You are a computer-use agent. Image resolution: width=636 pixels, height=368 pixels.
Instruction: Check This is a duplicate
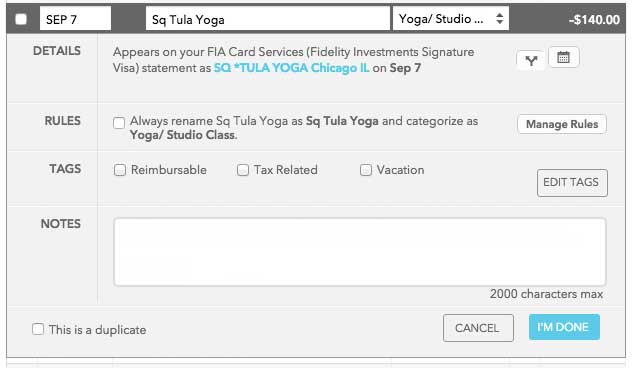point(38,329)
